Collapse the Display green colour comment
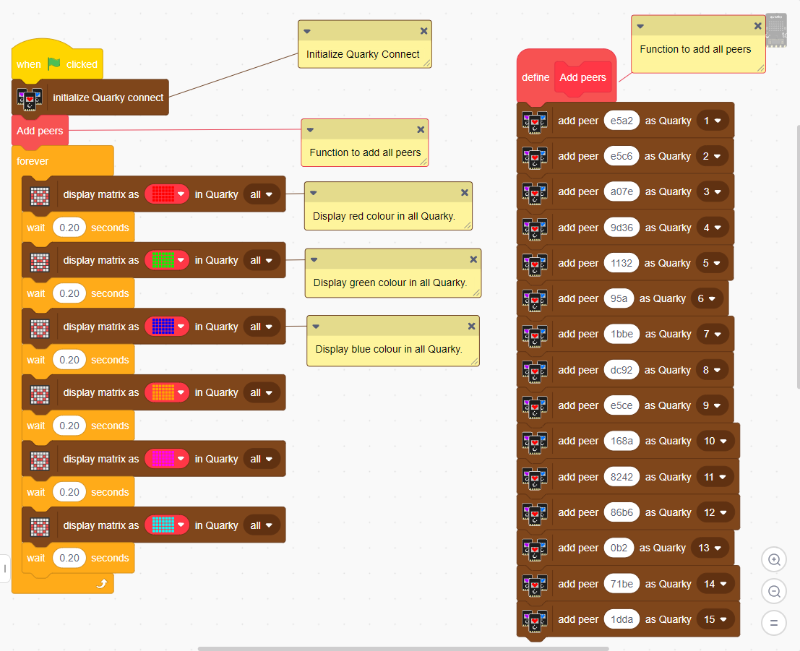The height and width of the screenshot is (651, 800). (x=314, y=260)
